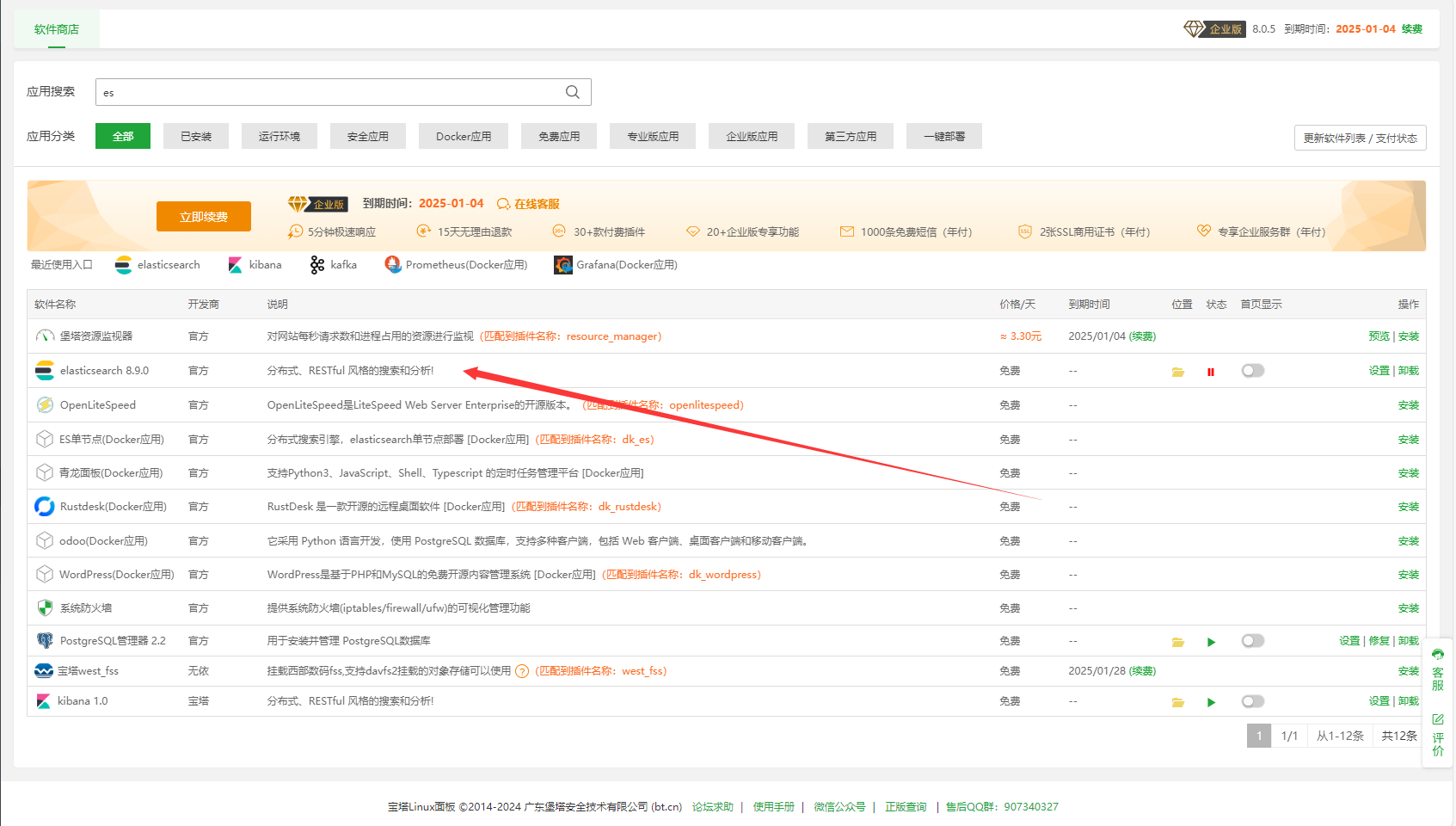Click the search magnifier icon
Viewport: 1456px width, 826px height.
coord(573,92)
